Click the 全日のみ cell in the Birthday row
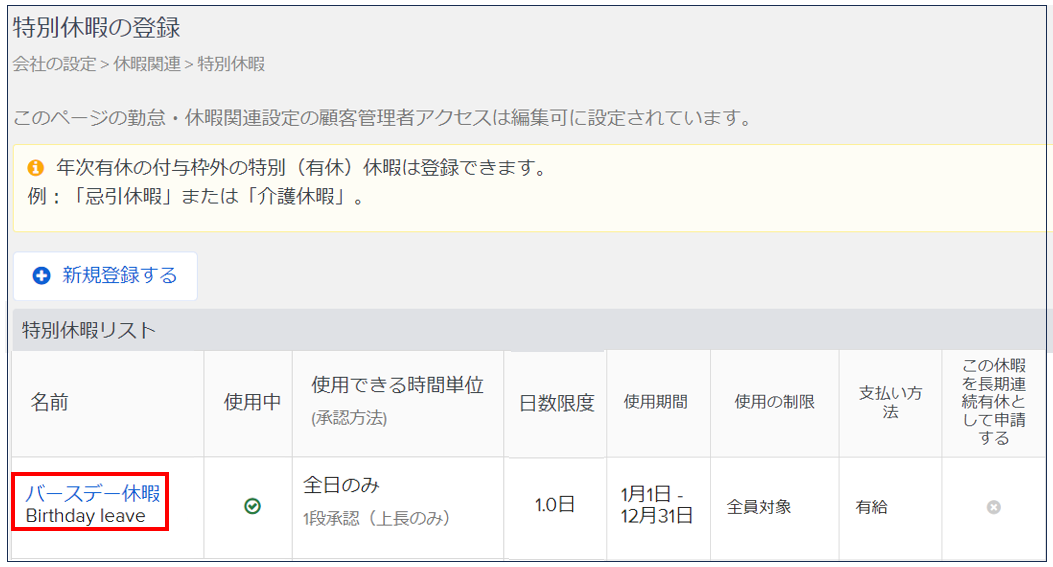The height and width of the screenshot is (567, 1053). [x=341, y=486]
